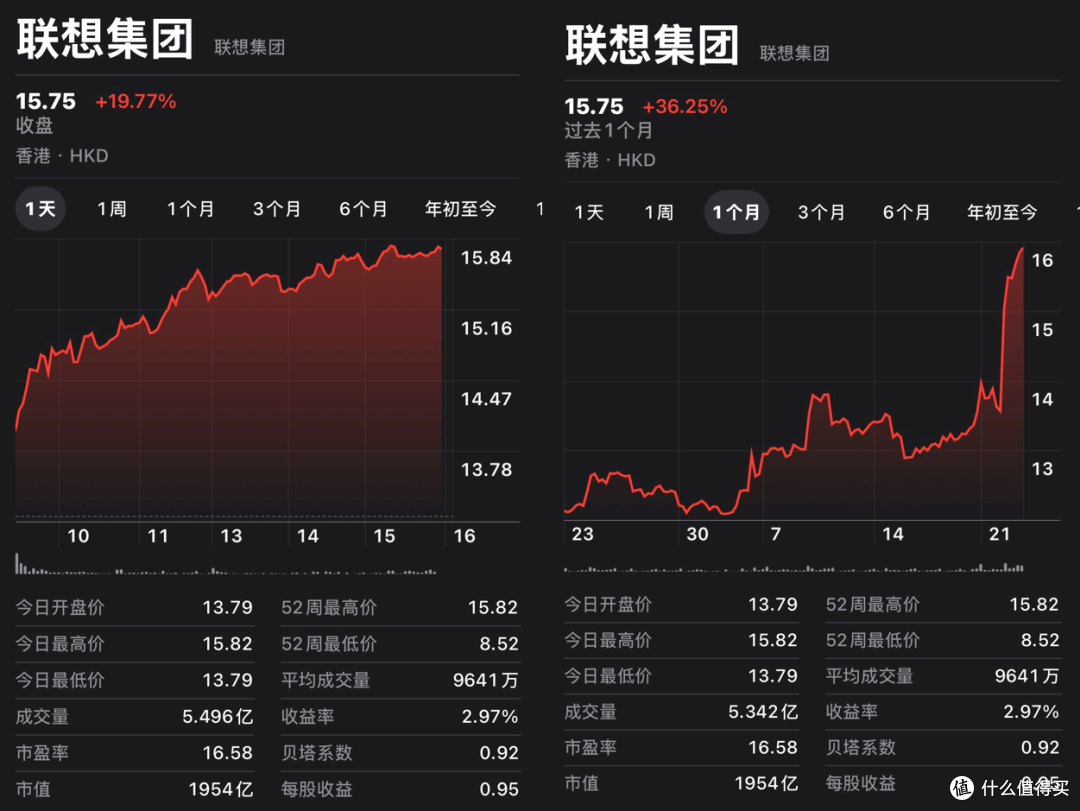The width and height of the screenshot is (1080, 811).
Task: Click 16 price axis label on right chart
Action: tap(1042, 260)
